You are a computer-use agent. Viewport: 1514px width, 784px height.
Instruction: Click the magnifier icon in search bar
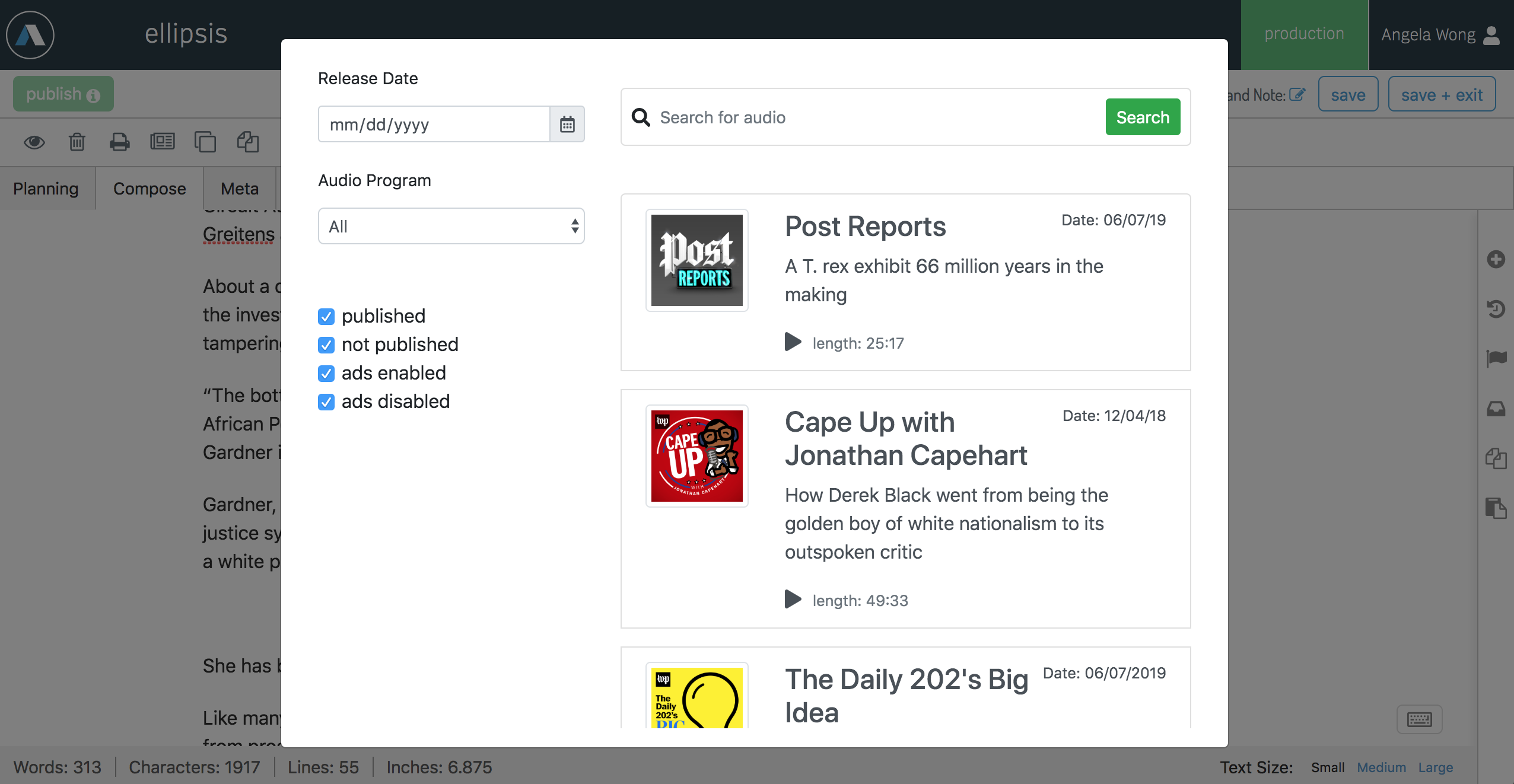pos(641,117)
